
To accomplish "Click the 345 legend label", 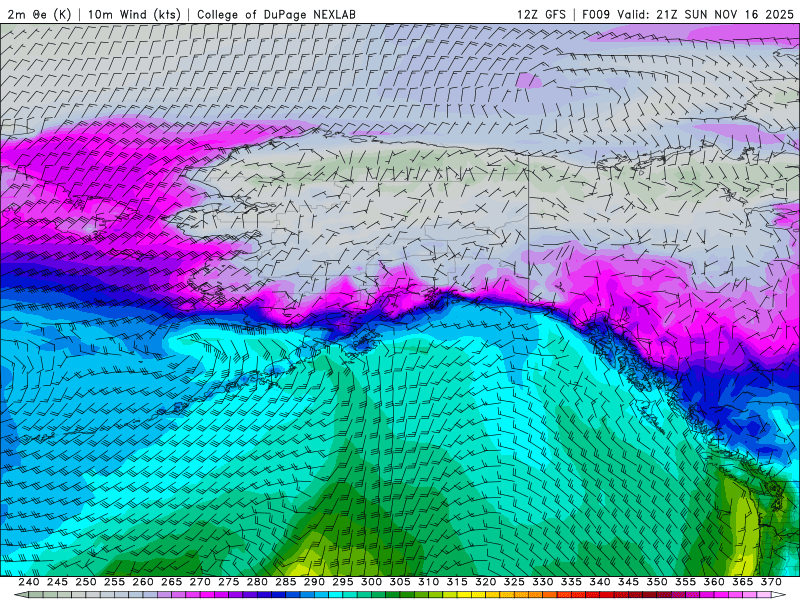I will tap(629, 582).
